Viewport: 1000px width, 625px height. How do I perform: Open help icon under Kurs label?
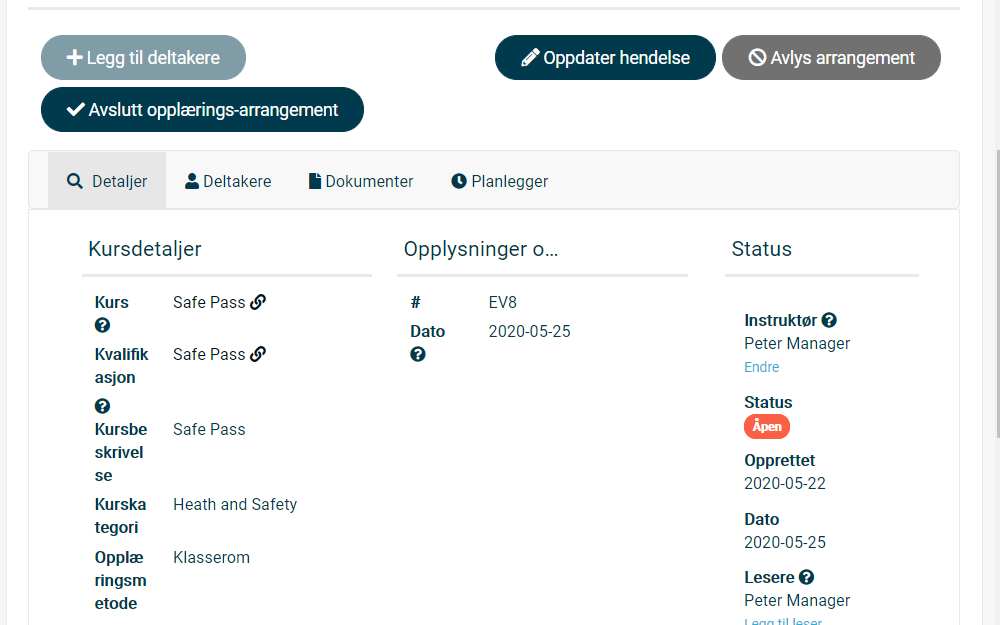102,325
